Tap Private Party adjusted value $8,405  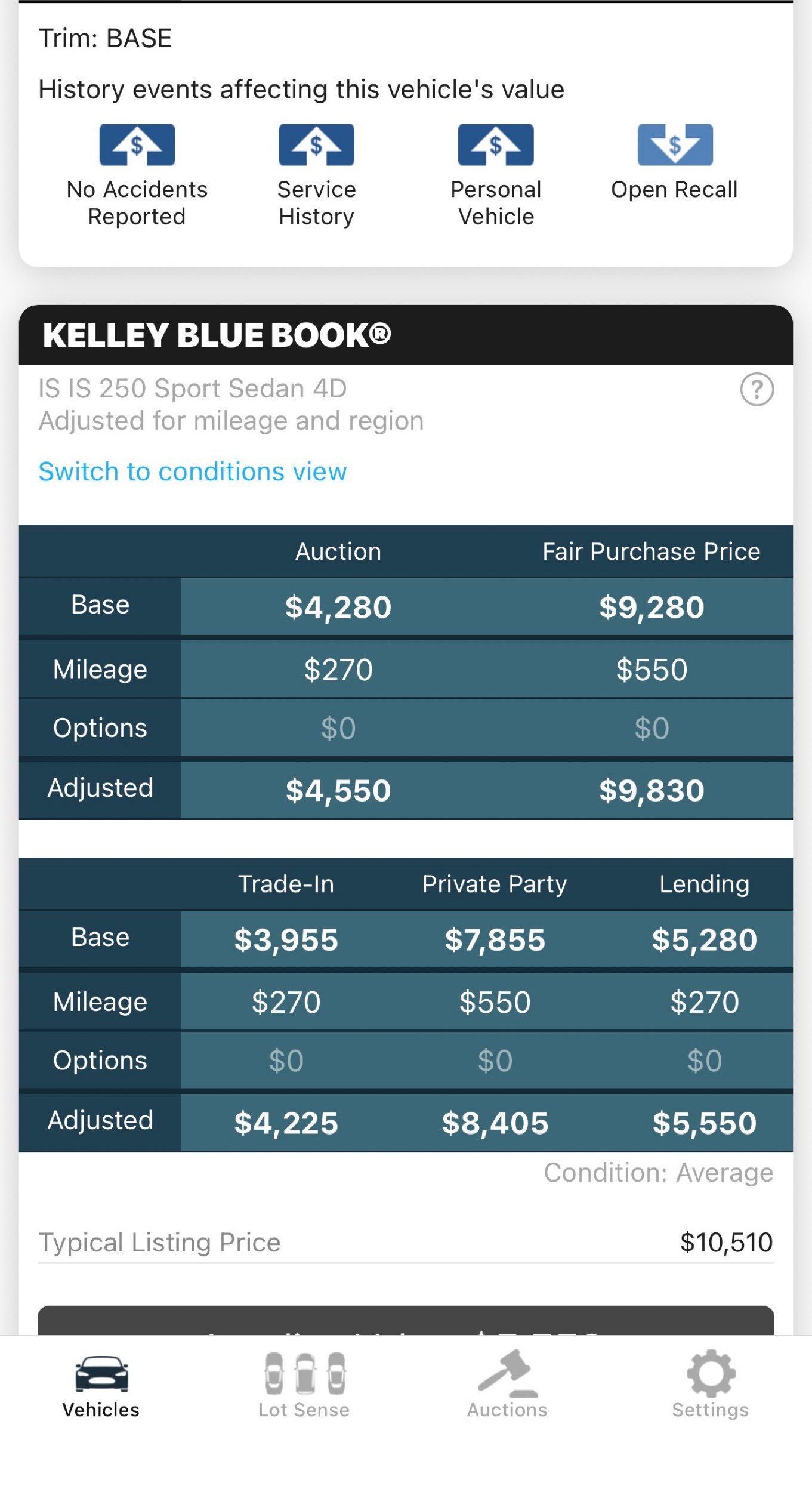tap(495, 1123)
